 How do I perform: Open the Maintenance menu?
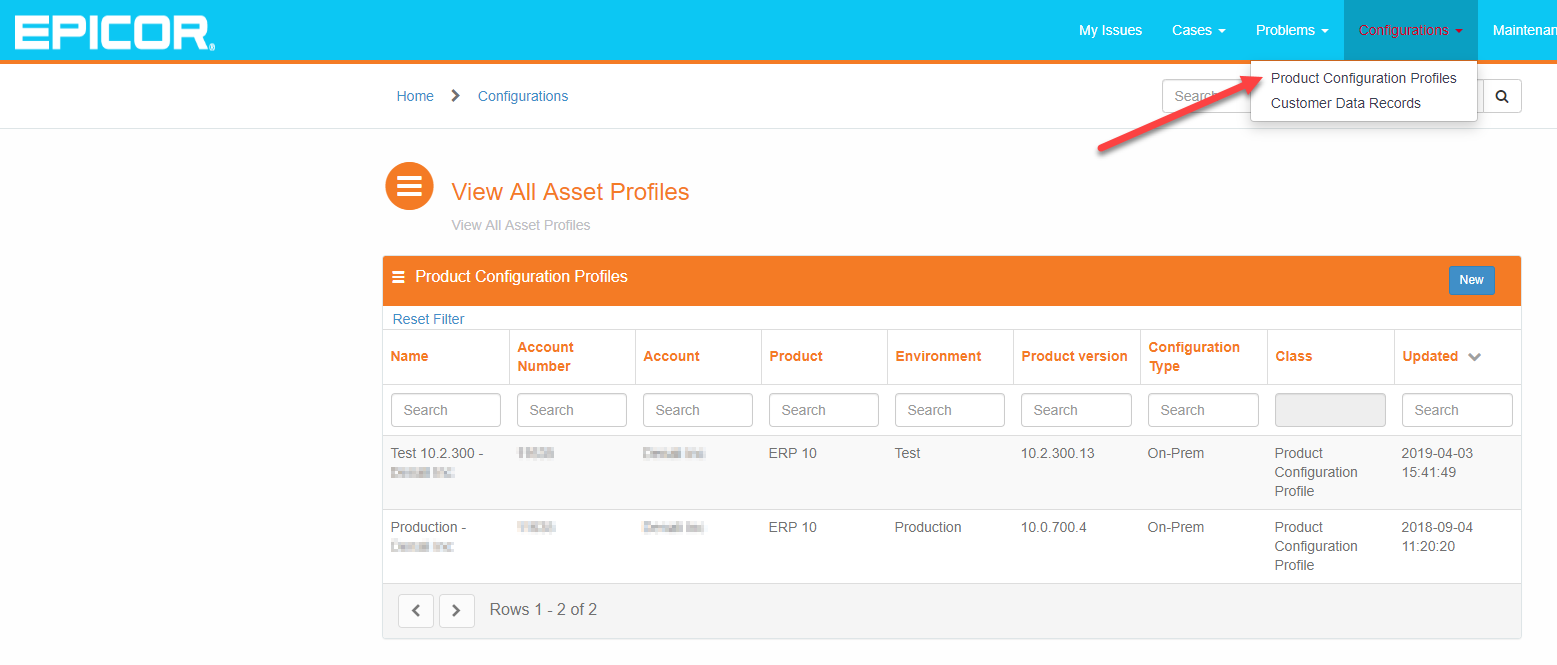[1524, 30]
